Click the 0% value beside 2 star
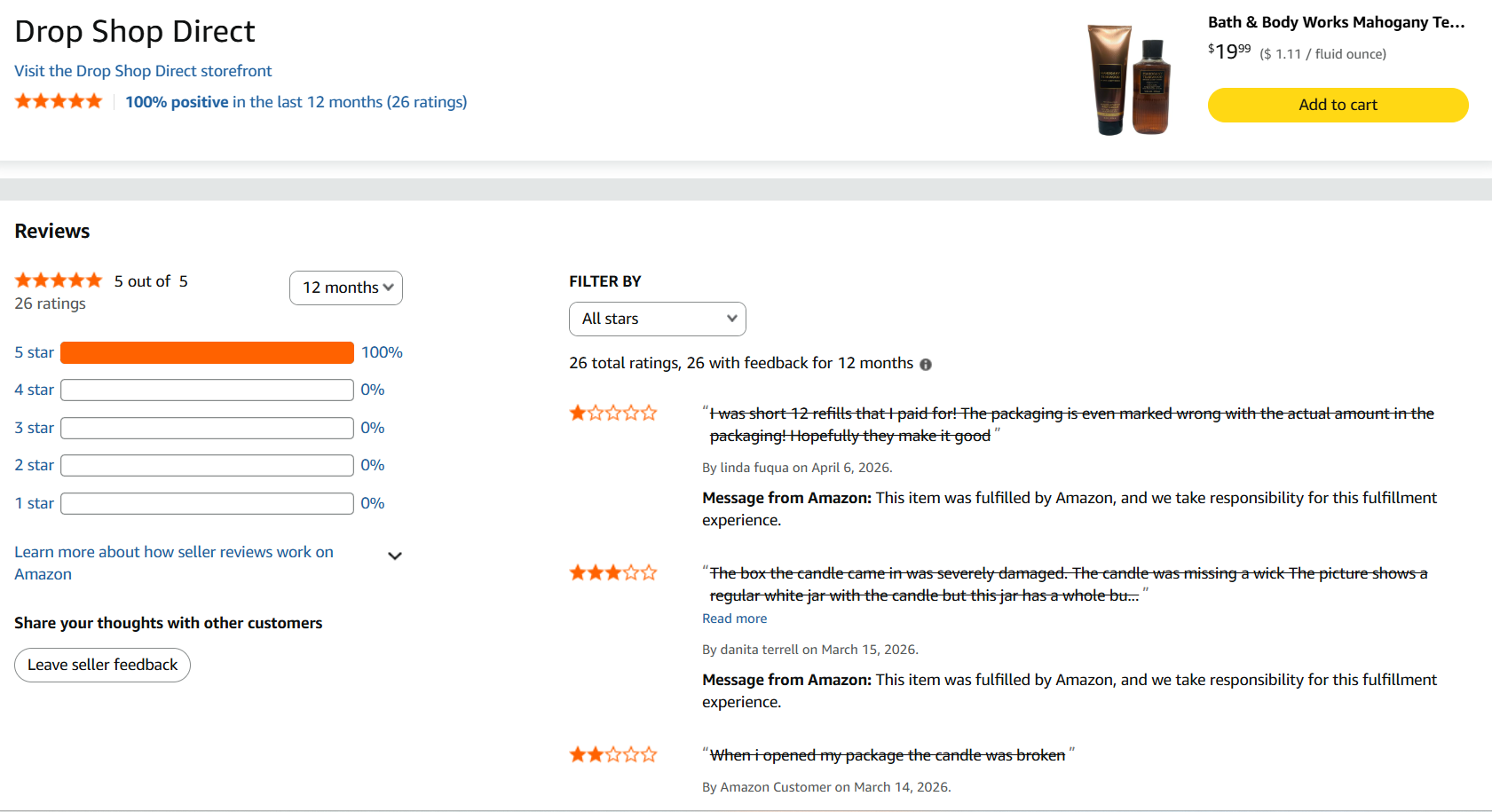The image size is (1492, 812). click(373, 465)
